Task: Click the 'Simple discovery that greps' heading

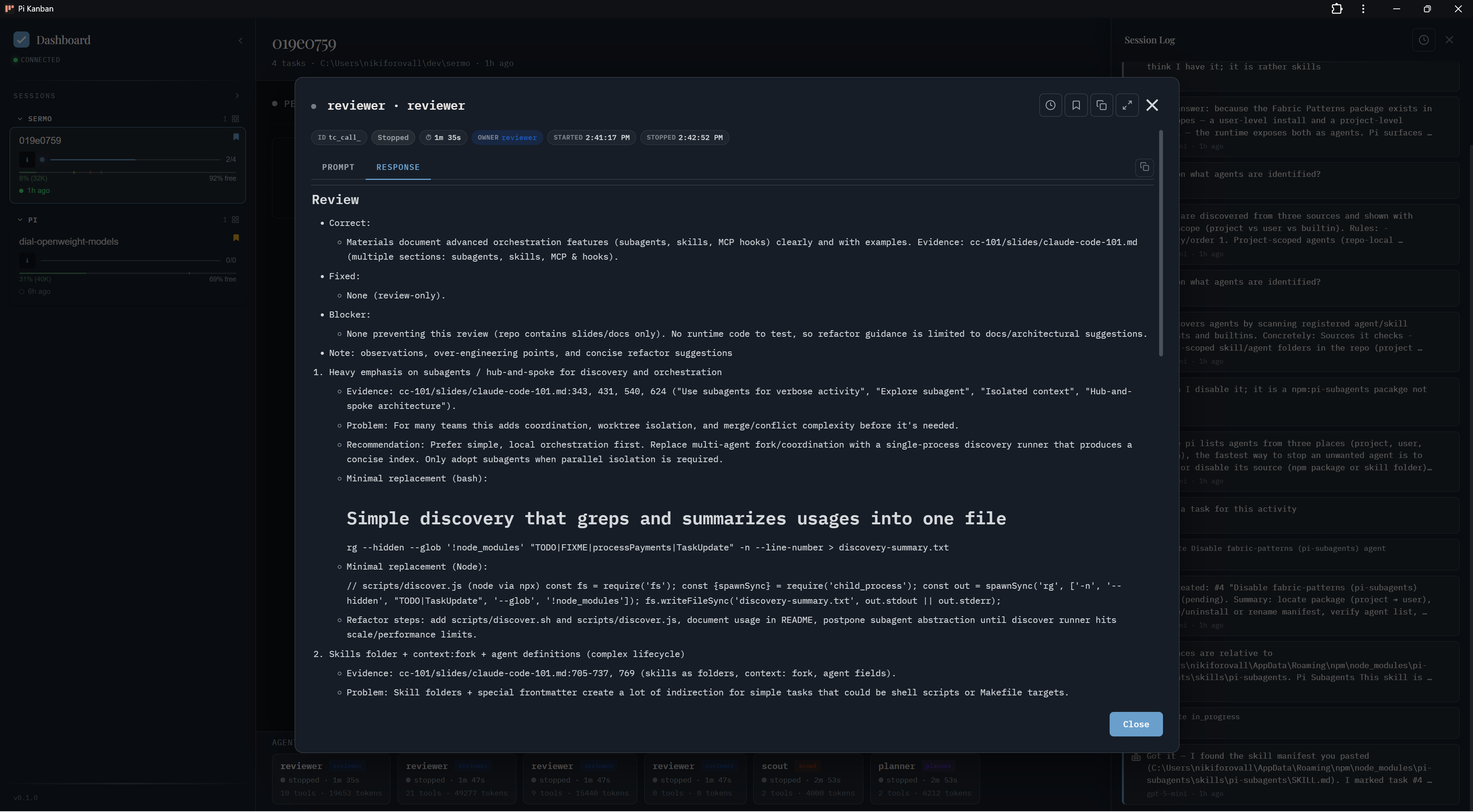Action: 676,519
